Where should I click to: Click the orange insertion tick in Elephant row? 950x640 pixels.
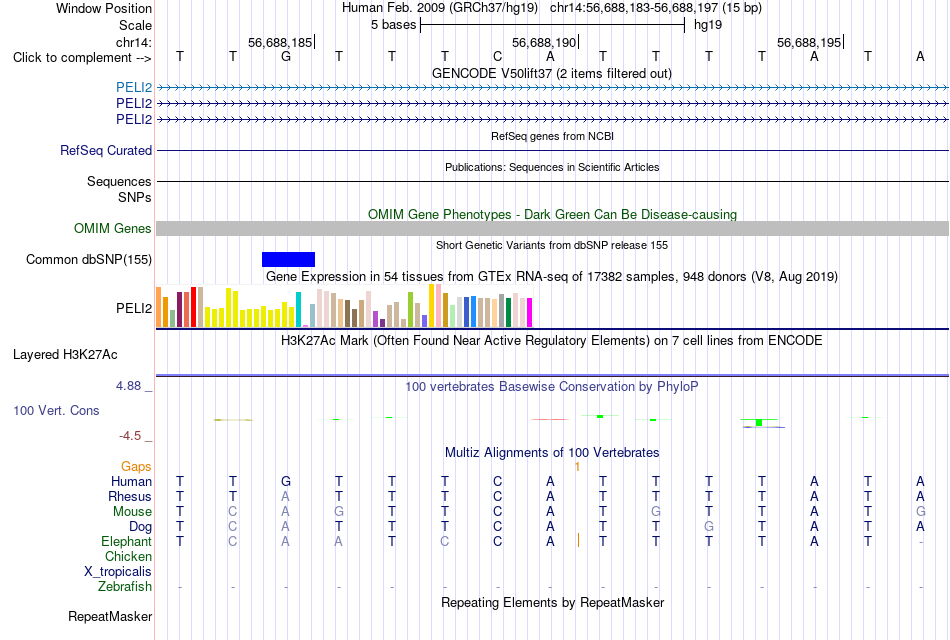[x=578, y=541]
